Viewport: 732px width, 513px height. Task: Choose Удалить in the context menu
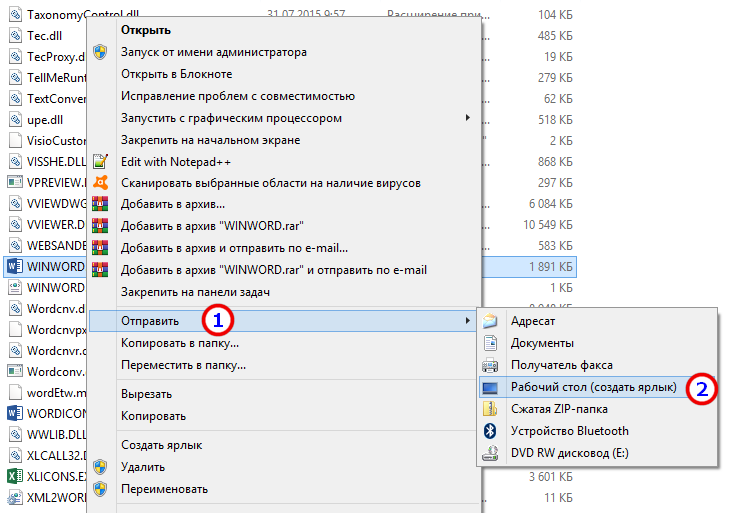tap(143, 467)
